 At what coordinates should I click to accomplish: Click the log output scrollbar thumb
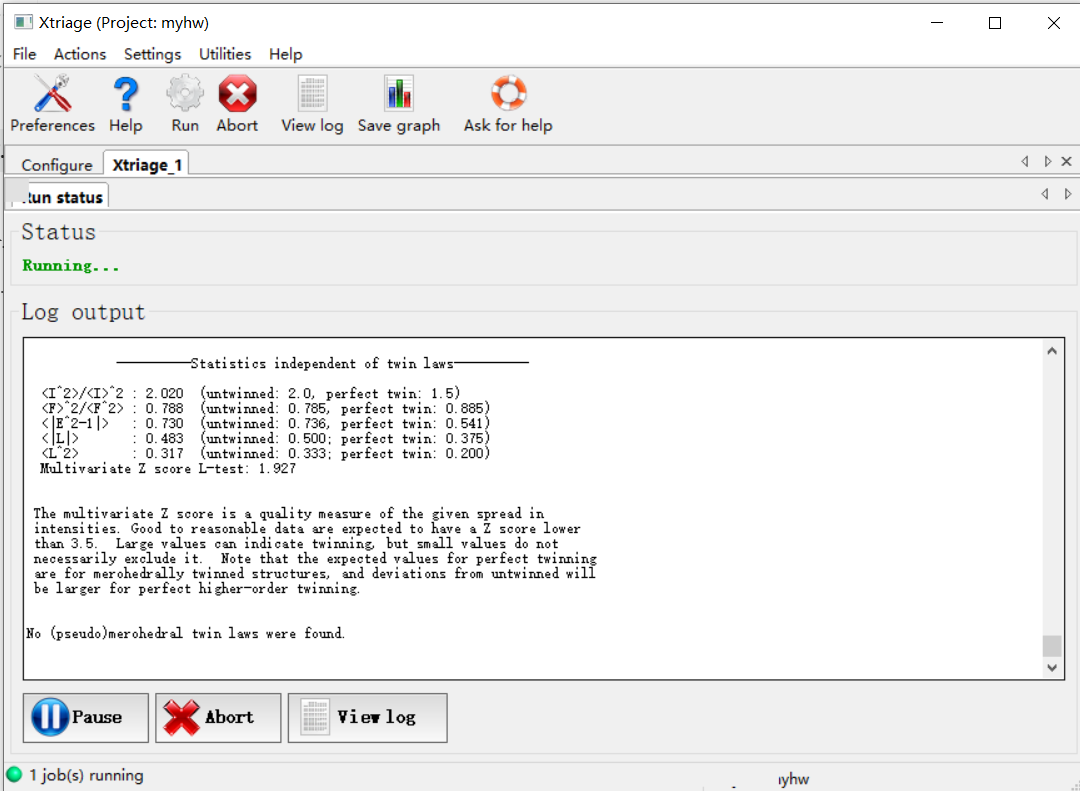tap(1052, 646)
